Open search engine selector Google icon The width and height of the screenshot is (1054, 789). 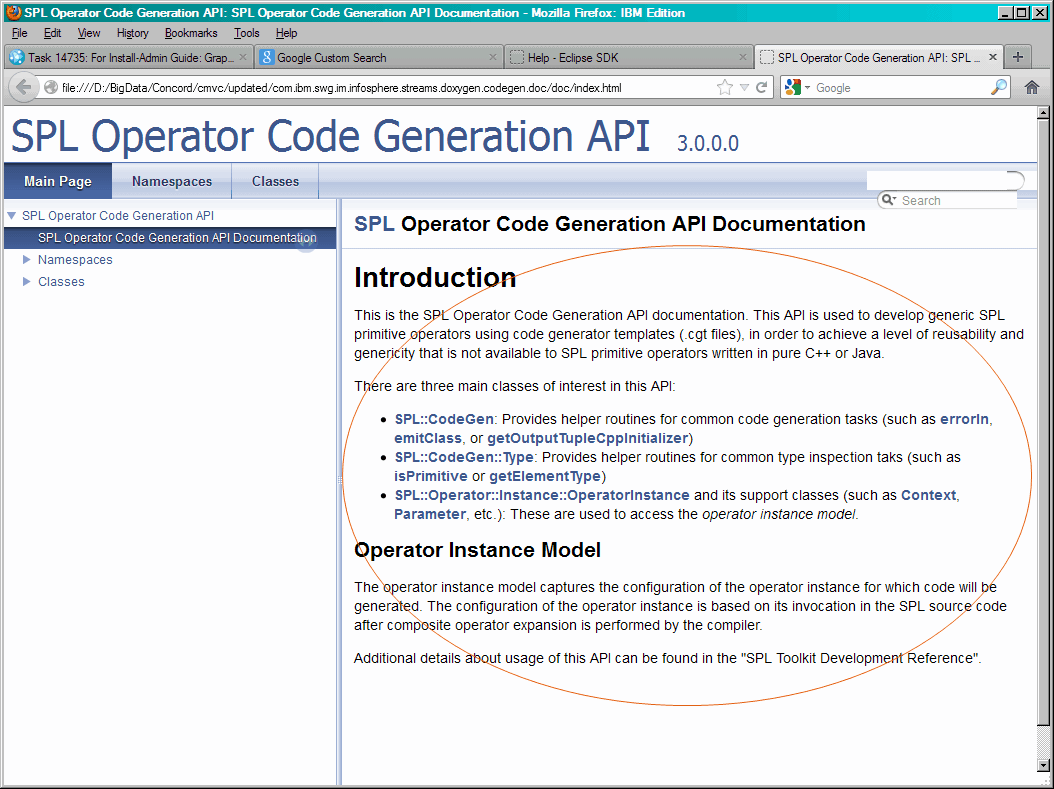point(793,87)
